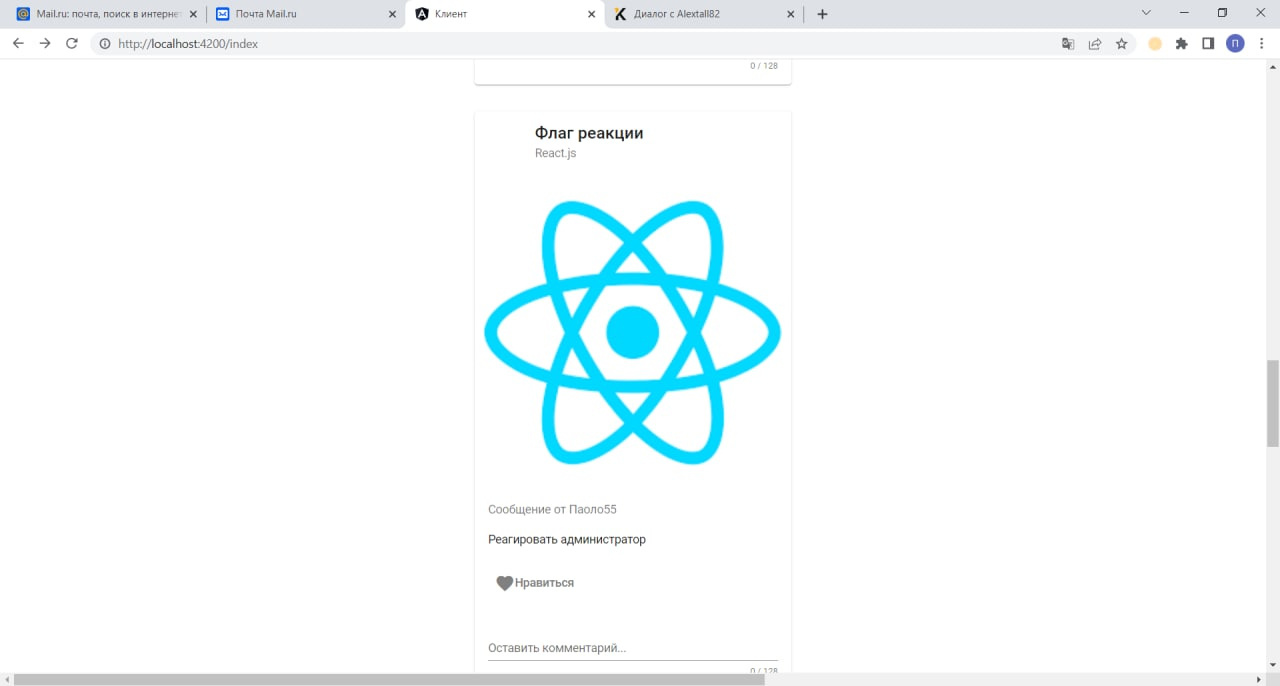This screenshot has width=1280, height=686.
Task: Click the horizontal scrollbar right arrow
Action: pos(1260,679)
